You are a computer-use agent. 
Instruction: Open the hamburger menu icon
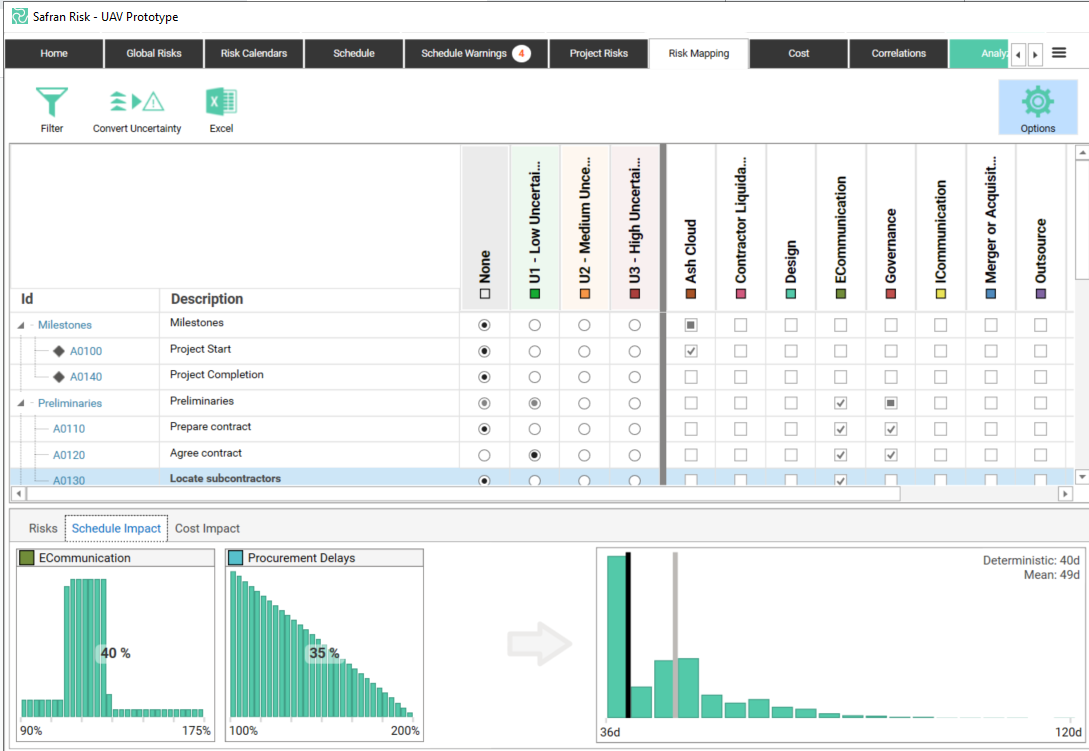click(x=1059, y=53)
